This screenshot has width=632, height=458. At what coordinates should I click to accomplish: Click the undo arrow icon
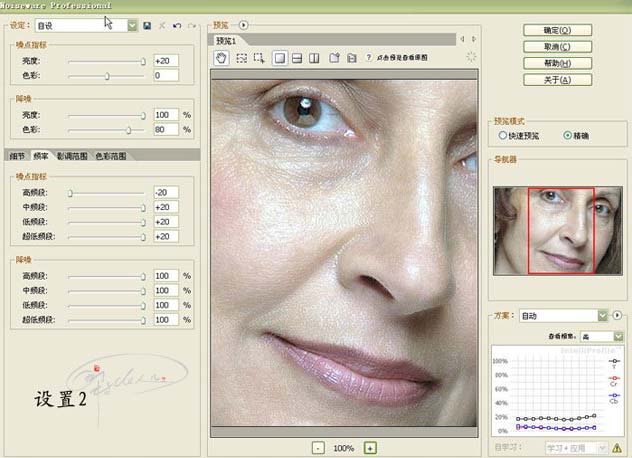[x=176, y=24]
